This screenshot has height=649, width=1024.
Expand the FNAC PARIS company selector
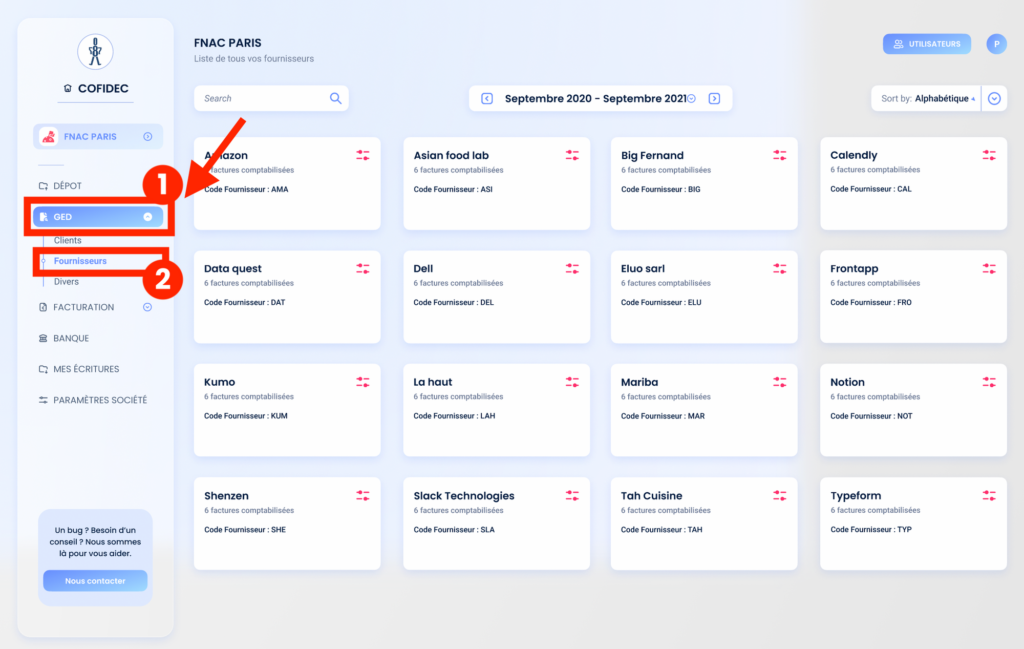click(x=148, y=136)
